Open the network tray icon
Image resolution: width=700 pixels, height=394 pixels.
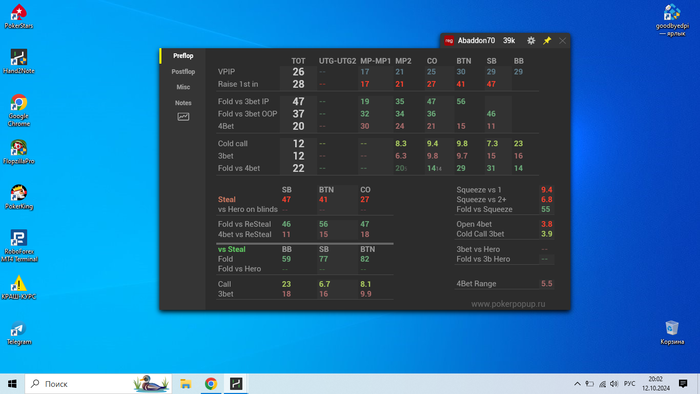(602, 384)
